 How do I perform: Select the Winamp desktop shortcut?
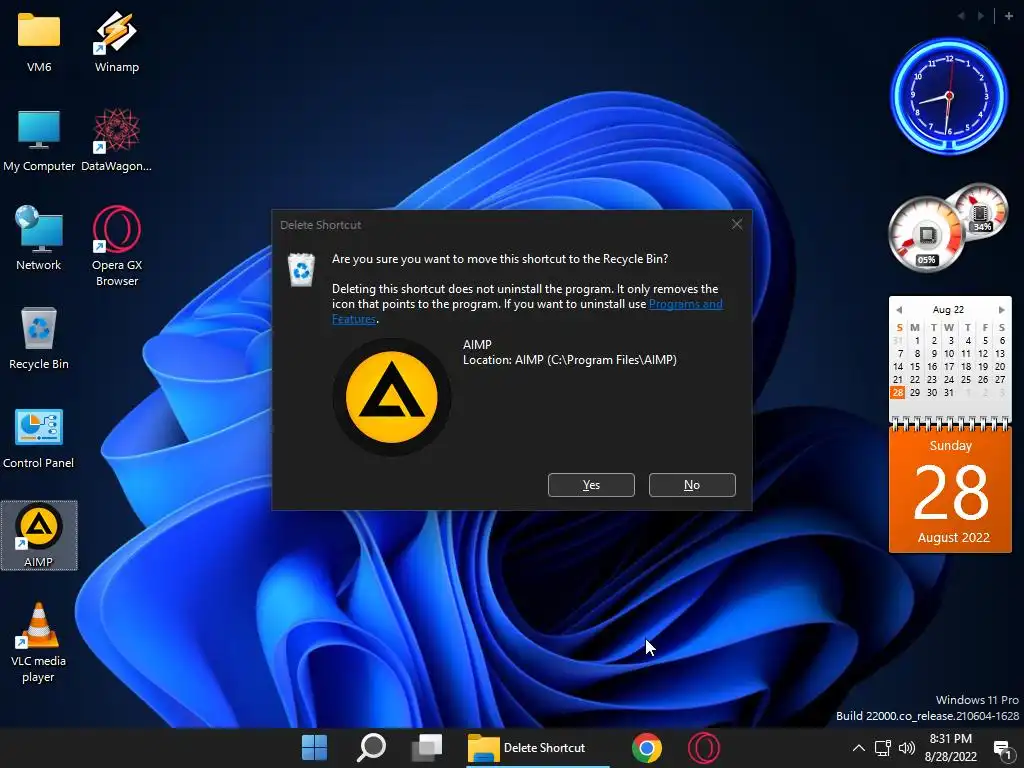point(116,41)
